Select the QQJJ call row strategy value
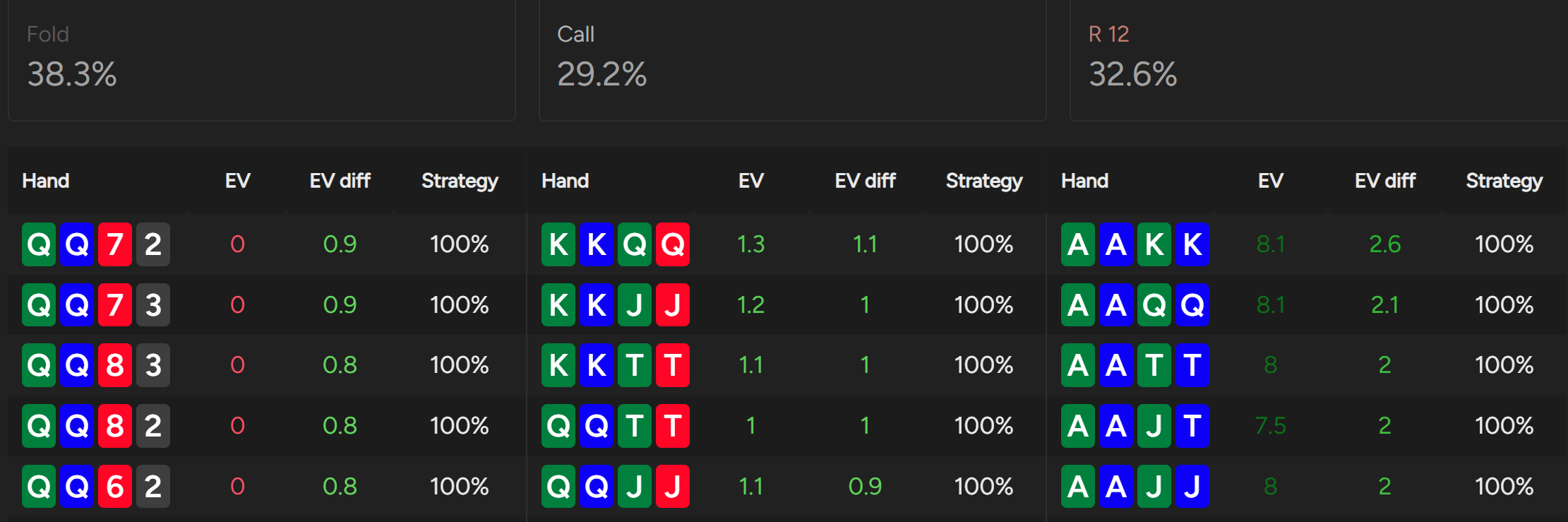This screenshot has width=1568, height=522. (984, 486)
